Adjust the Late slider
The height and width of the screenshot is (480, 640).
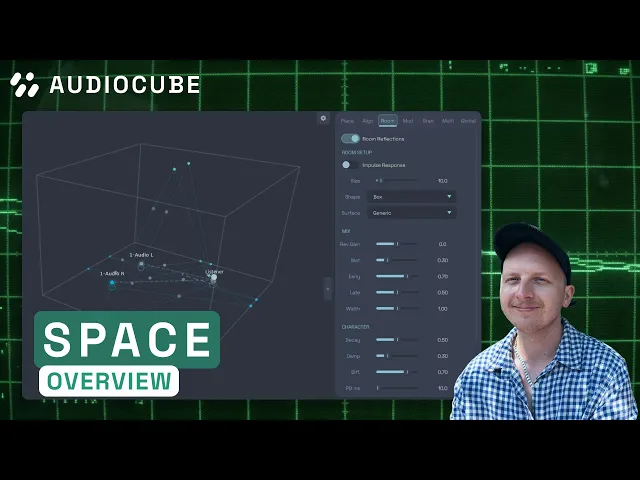(x=397, y=292)
